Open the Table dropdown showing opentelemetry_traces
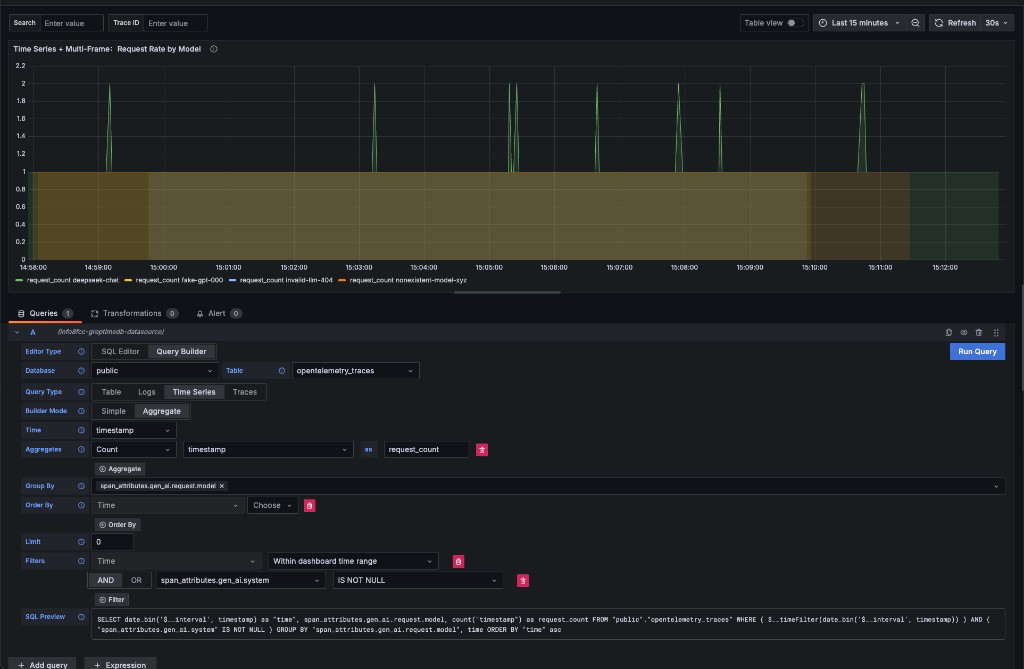The height and width of the screenshot is (669, 1024). pos(355,370)
